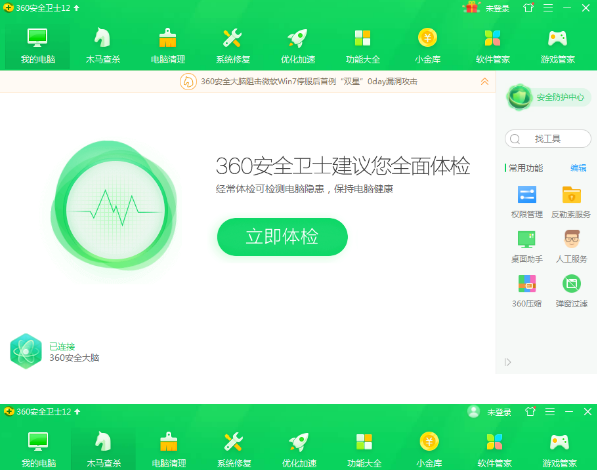Click the 360安全大脑 hexagon icon
The width and height of the screenshot is (597, 470).
tap(26, 351)
